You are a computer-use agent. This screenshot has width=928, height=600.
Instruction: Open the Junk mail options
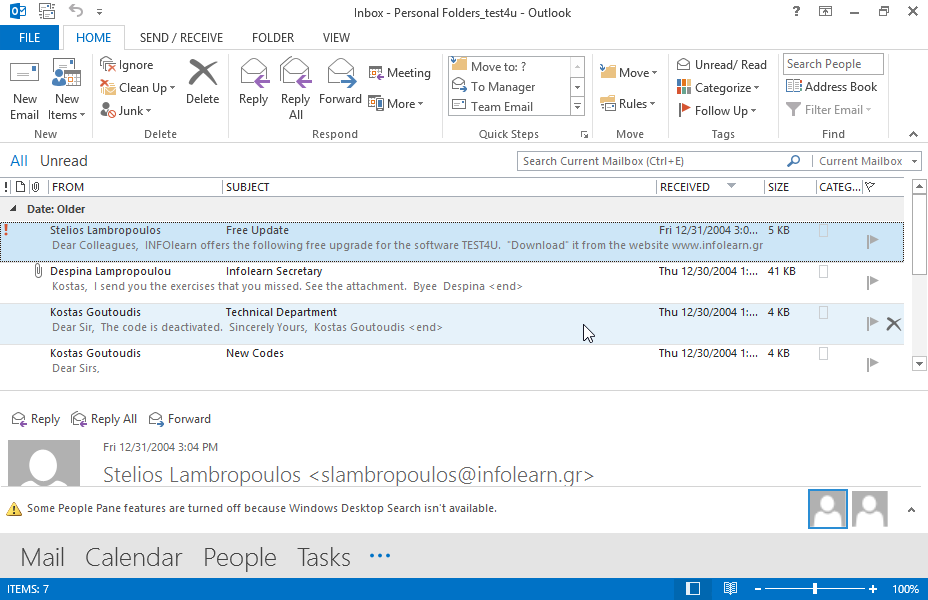pyautogui.click(x=125, y=110)
